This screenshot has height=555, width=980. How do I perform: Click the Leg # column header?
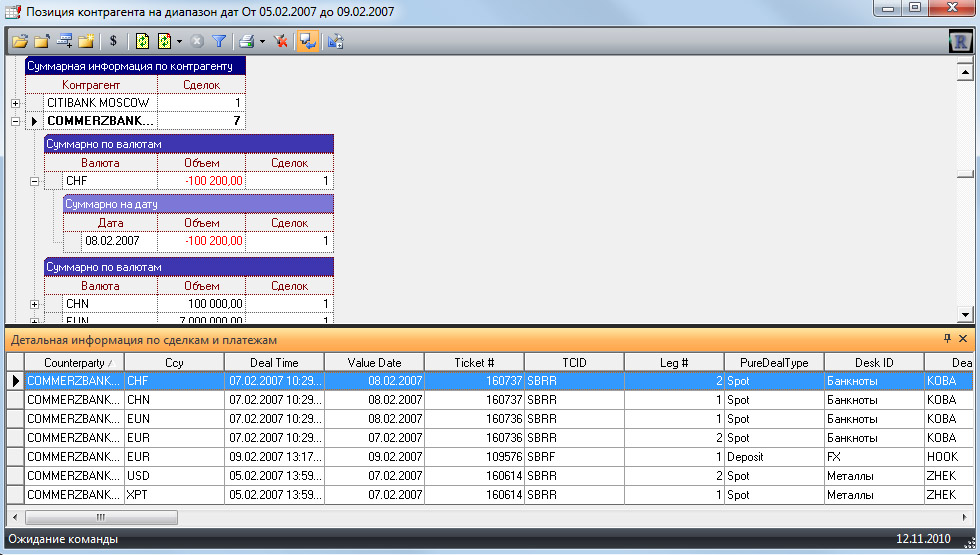[674, 362]
